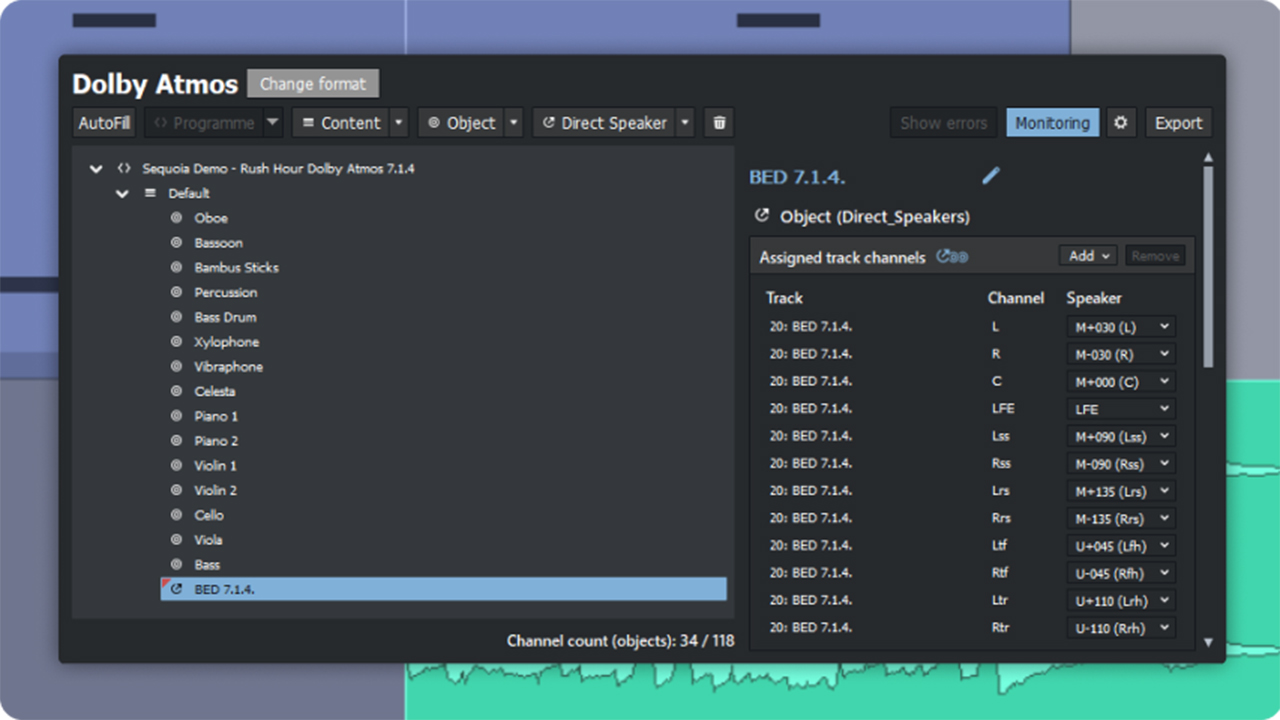Click object icon next to Bass Drum
Viewport: 1280px width, 720px height.
[177, 317]
